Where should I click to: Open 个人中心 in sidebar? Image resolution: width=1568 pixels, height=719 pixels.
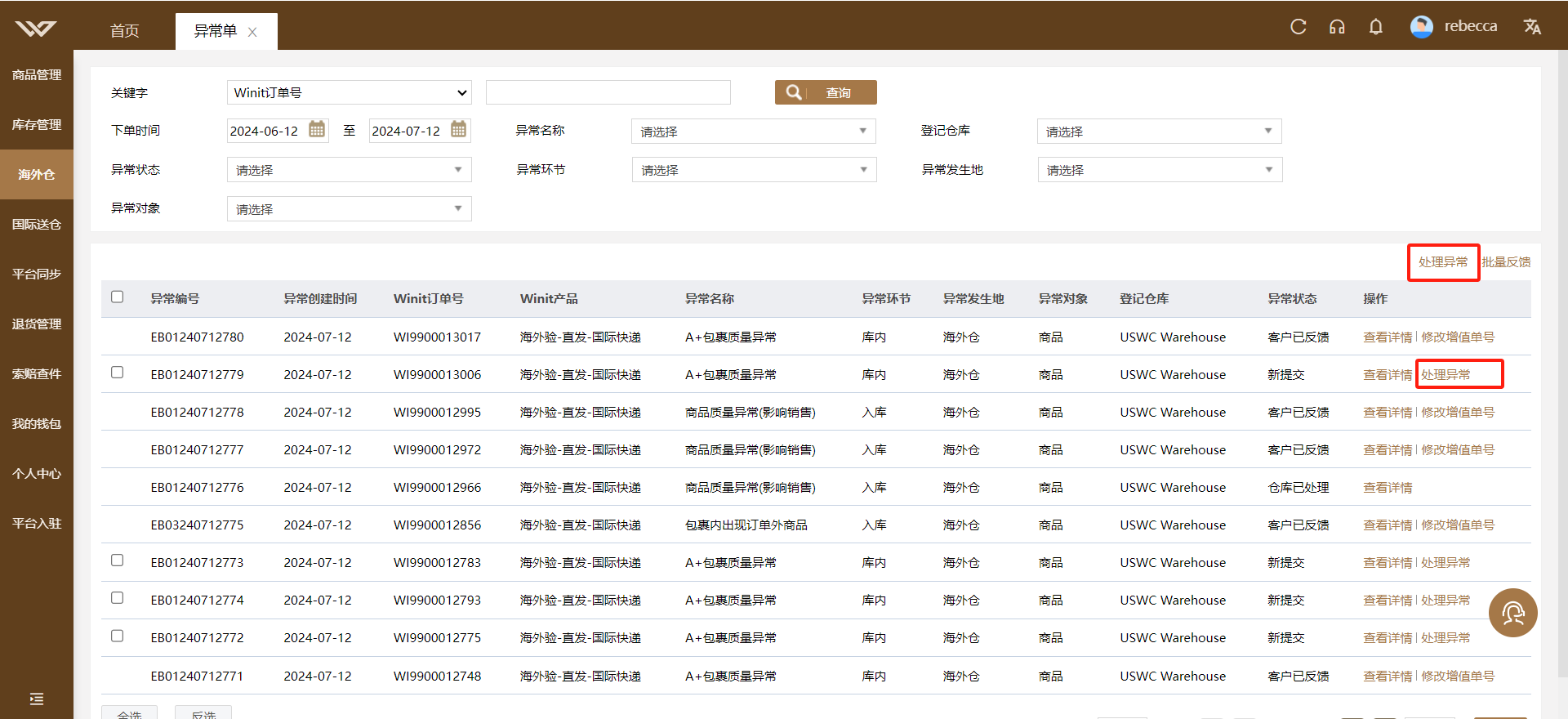[37, 473]
